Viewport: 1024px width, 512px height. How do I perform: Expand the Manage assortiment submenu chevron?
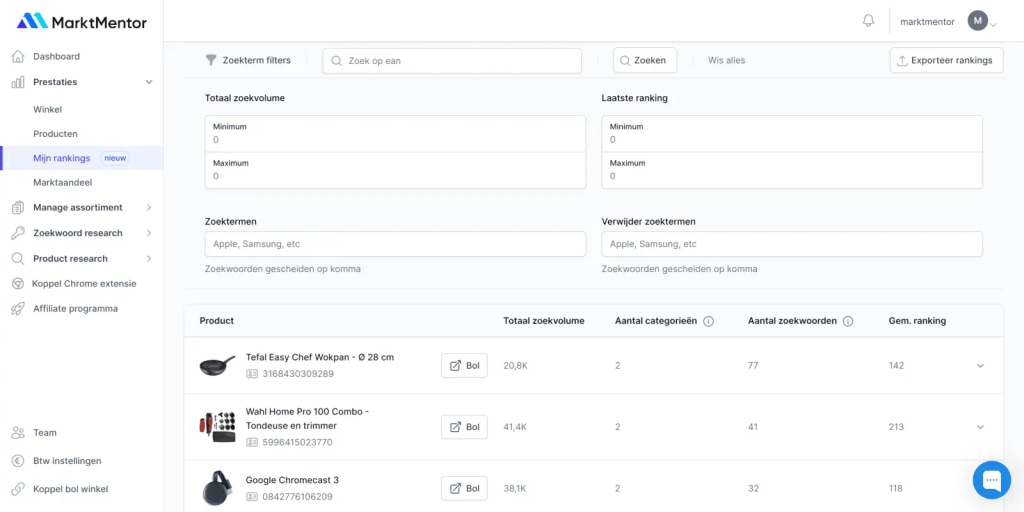pos(149,208)
